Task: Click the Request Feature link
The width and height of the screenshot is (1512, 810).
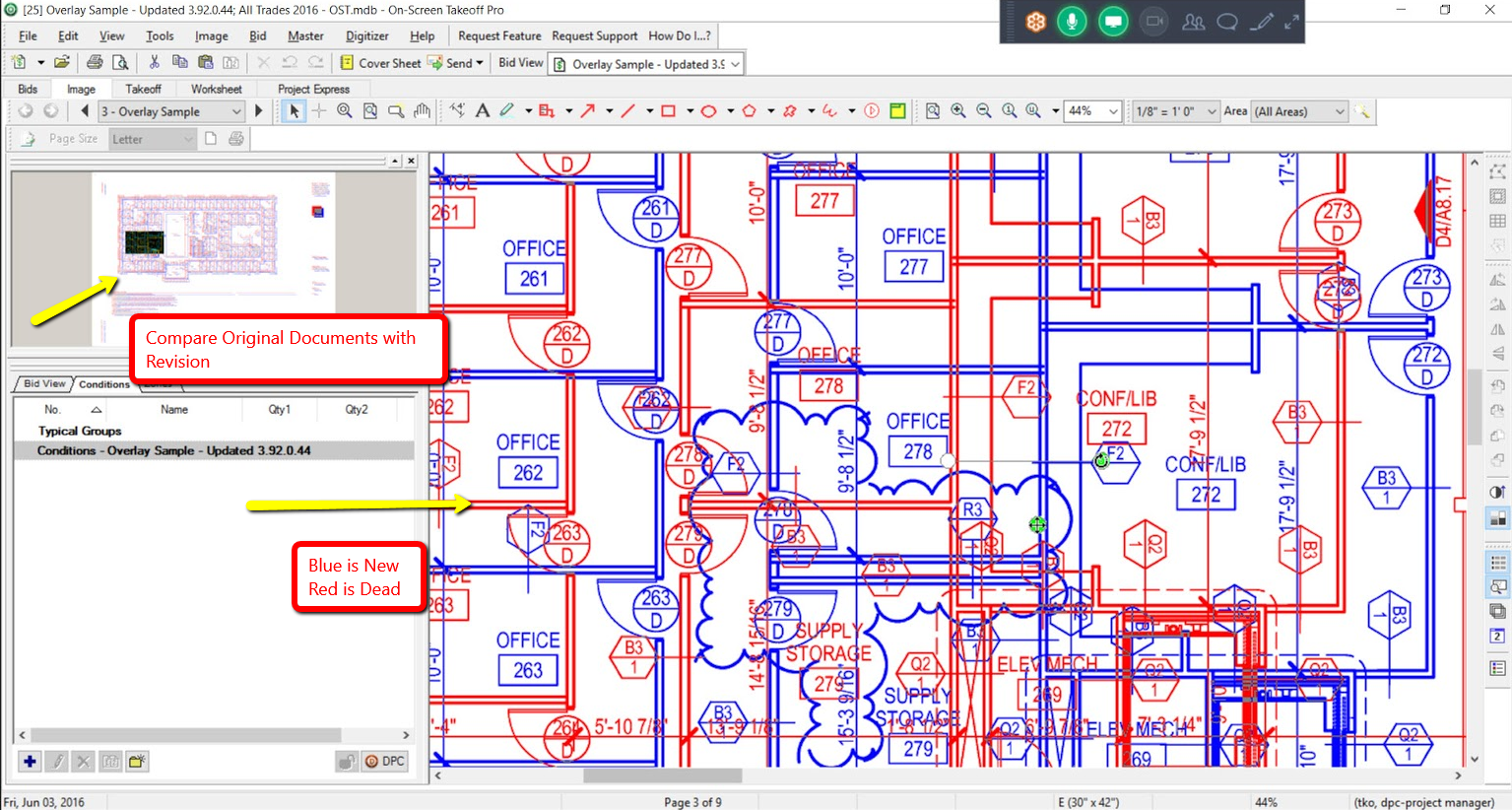Action: pos(499,35)
